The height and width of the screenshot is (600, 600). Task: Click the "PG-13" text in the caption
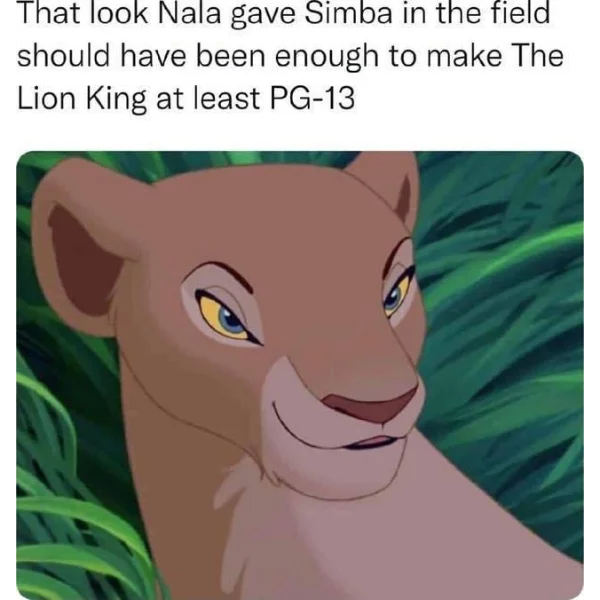tap(312, 98)
